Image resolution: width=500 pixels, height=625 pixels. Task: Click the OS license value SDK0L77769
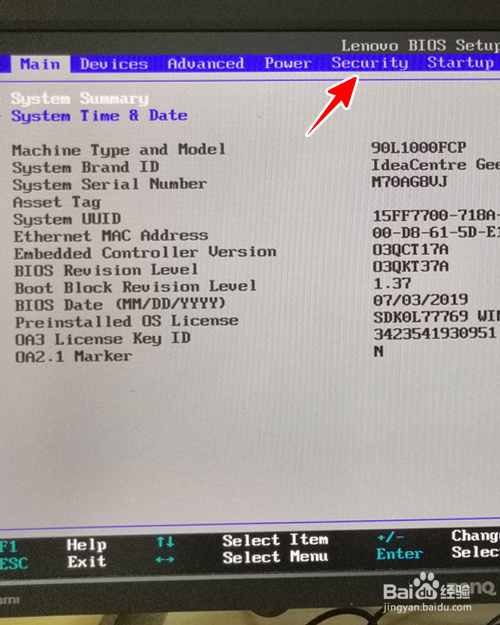pyautogui.click(x=421, y=317)
